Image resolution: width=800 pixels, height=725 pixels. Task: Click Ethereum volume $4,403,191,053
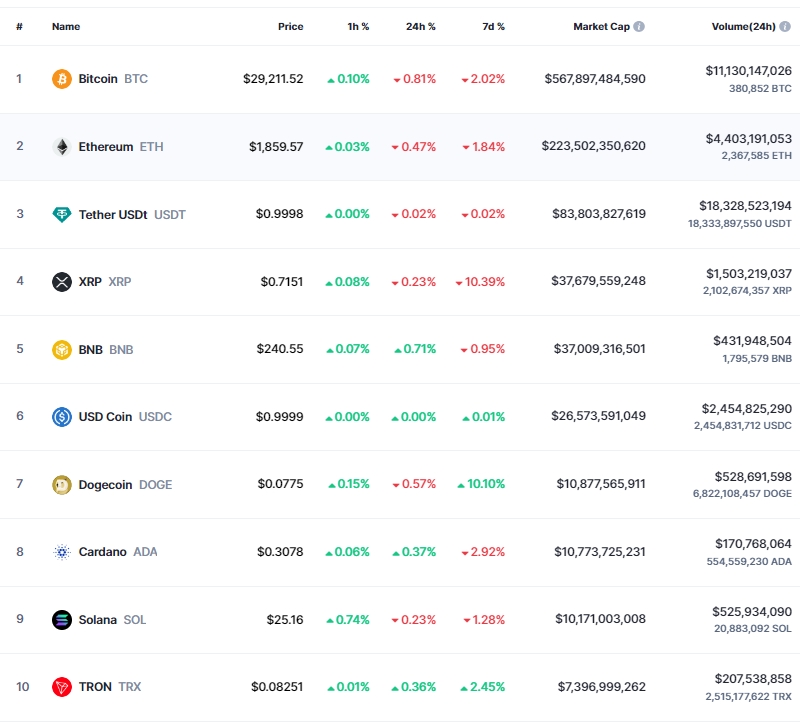748,139
